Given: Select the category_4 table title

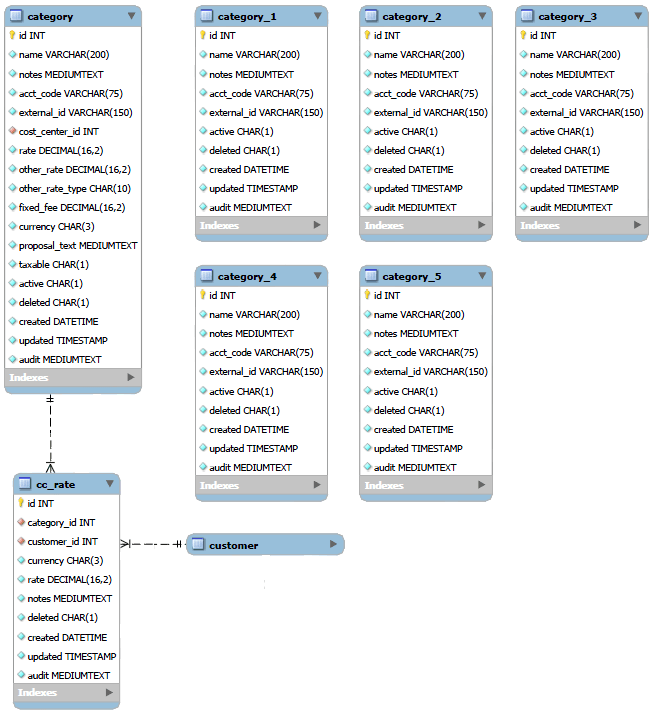Looking at the screenshot, I should click(247, 277).
